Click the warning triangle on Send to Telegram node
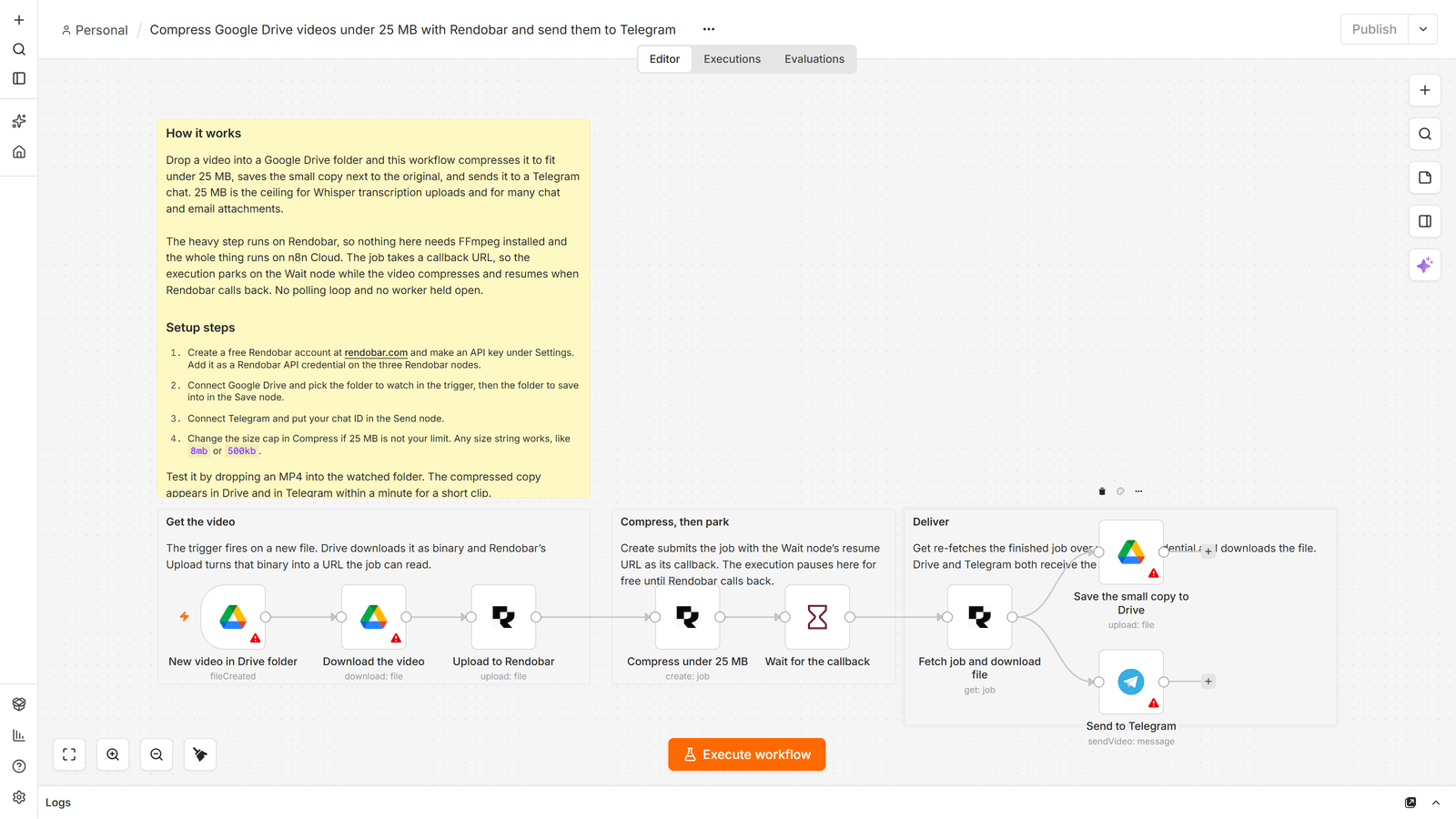 pos(1154,703)
